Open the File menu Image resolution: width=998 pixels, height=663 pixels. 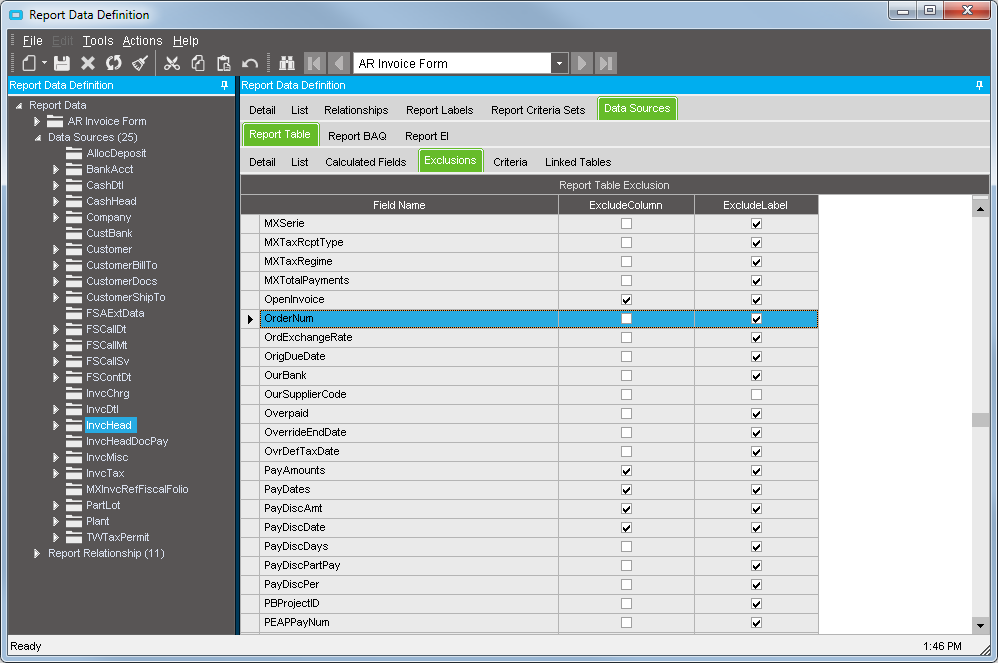[32, 41]
